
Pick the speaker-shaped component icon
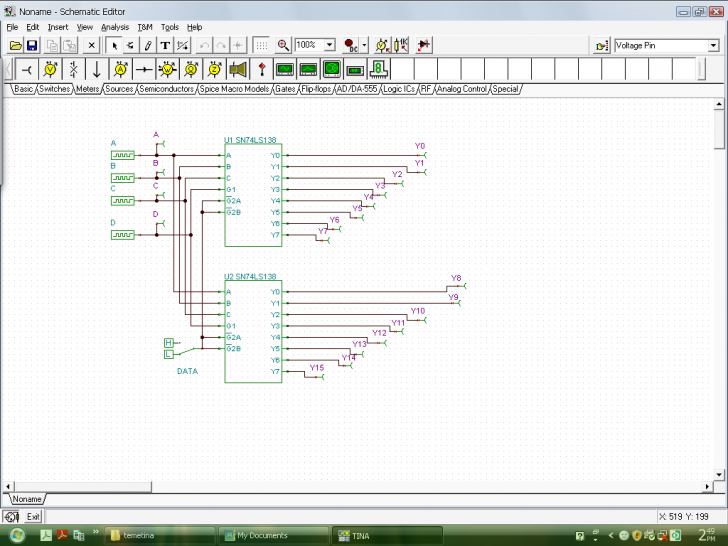(238, 70)
